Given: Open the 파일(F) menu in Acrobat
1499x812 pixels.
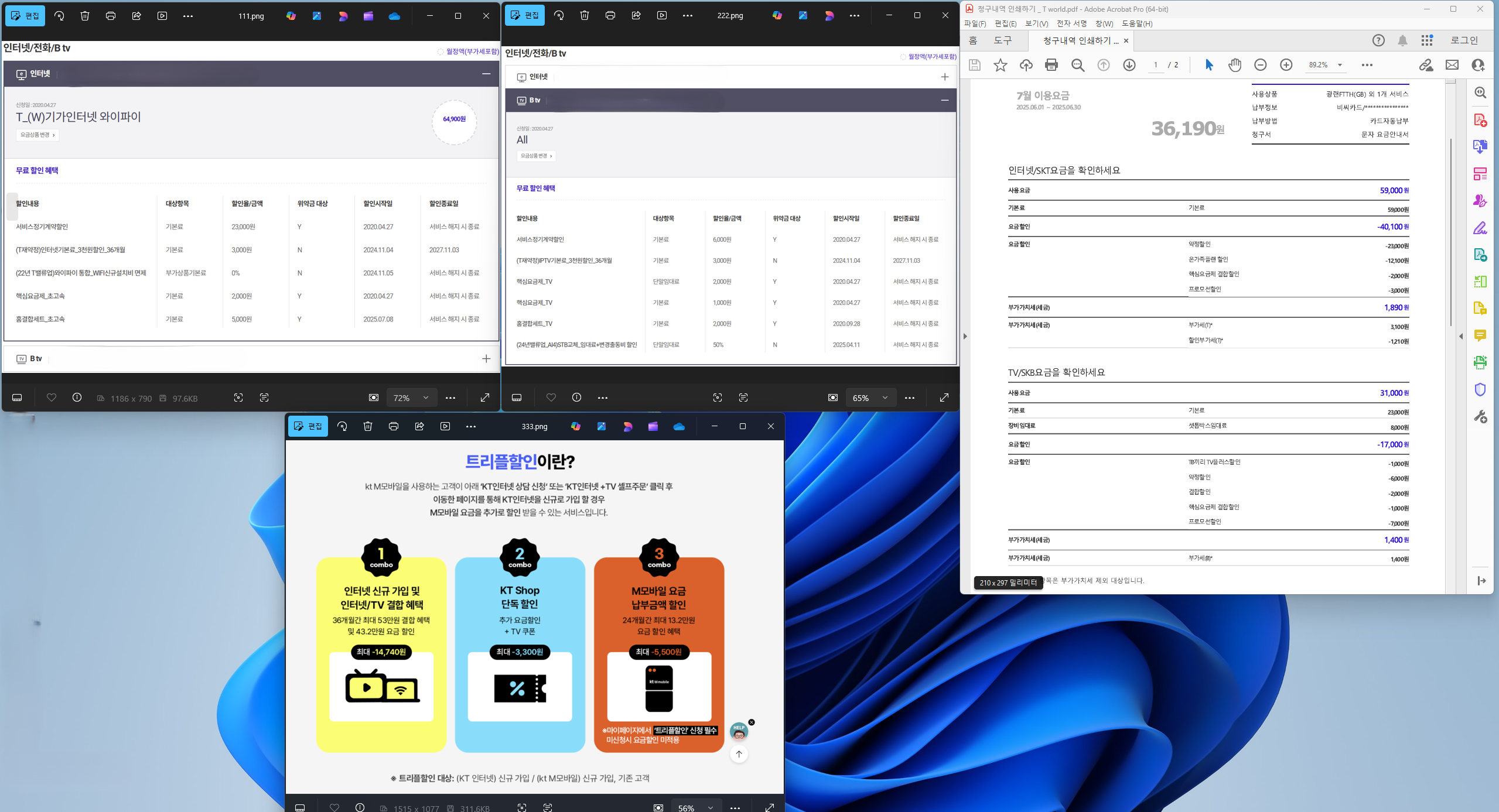Looking at the screenshot, I should [x=975, y=23].
